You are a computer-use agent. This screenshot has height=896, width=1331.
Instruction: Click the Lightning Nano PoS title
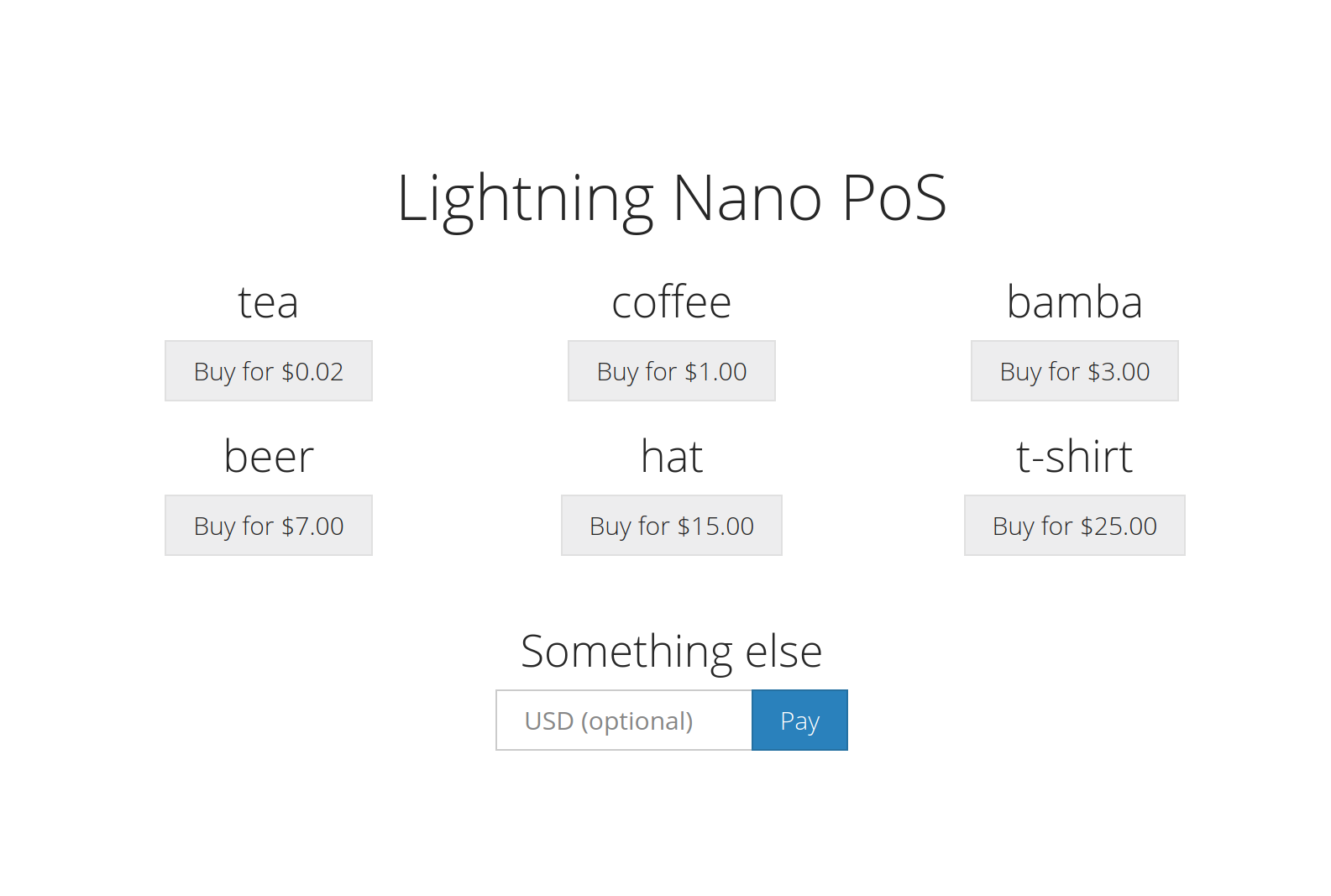click(672, 198)
